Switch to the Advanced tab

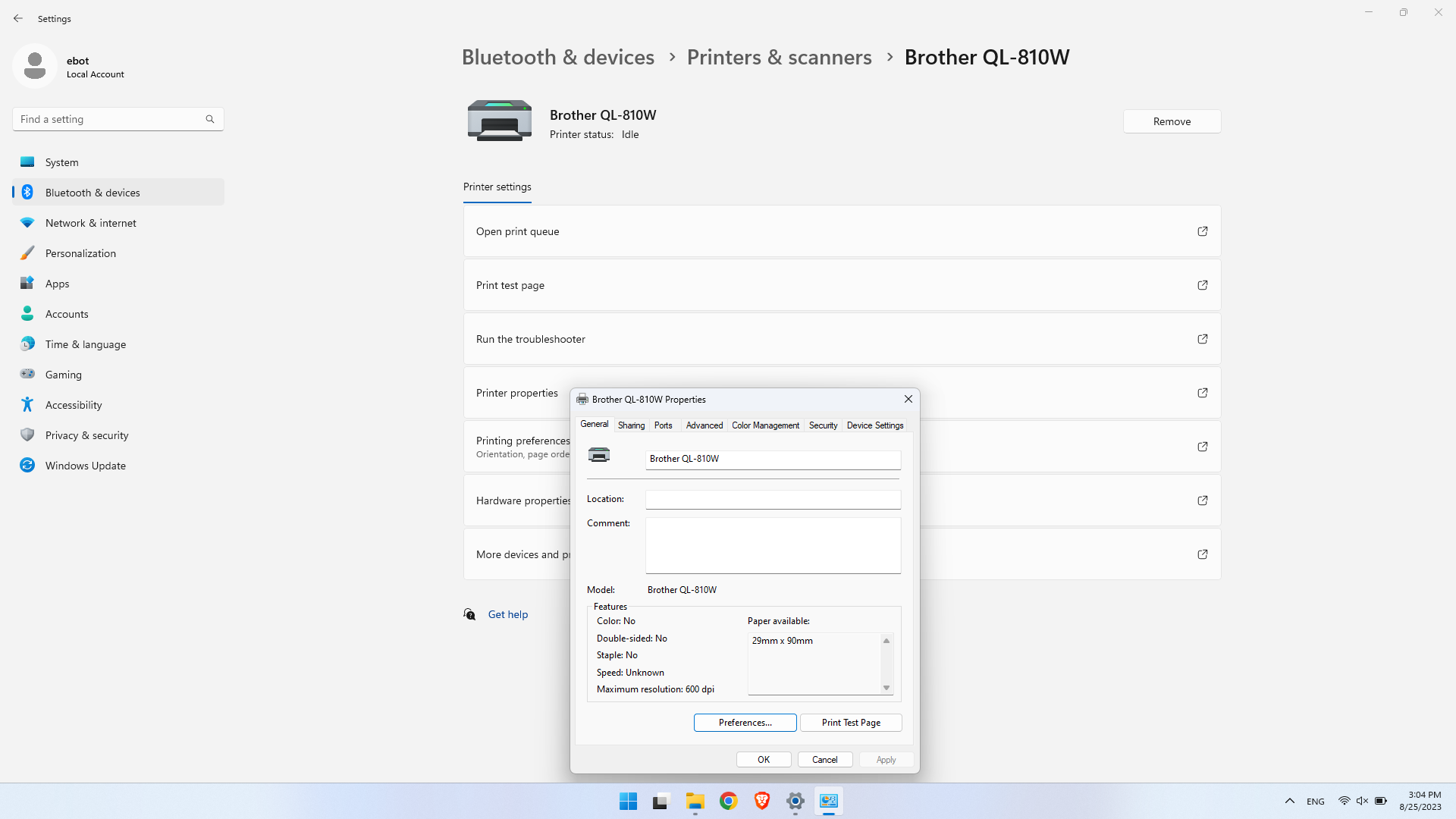pyautogui.click(x=704, y=425)
